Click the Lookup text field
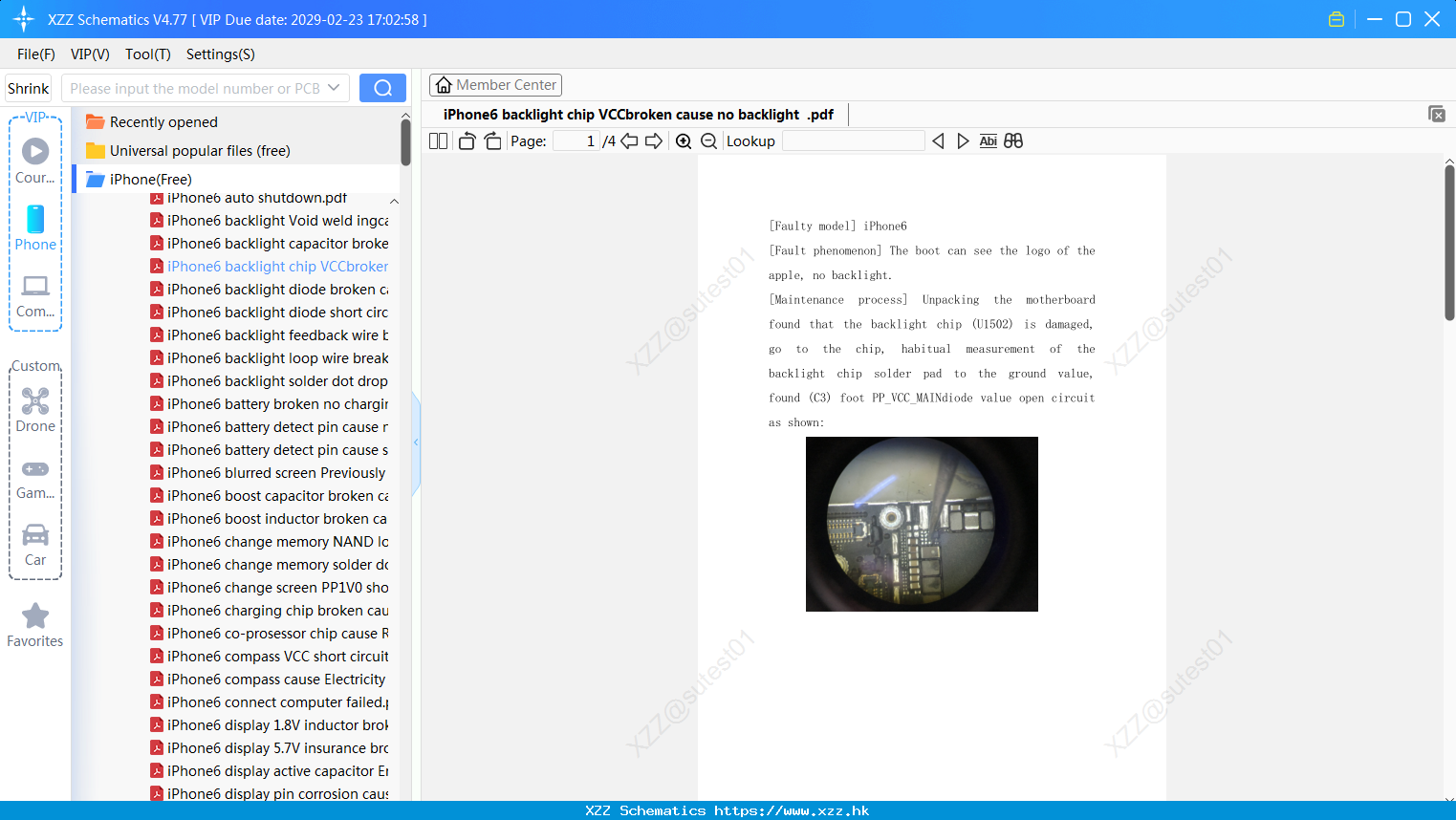 (853, 141)
